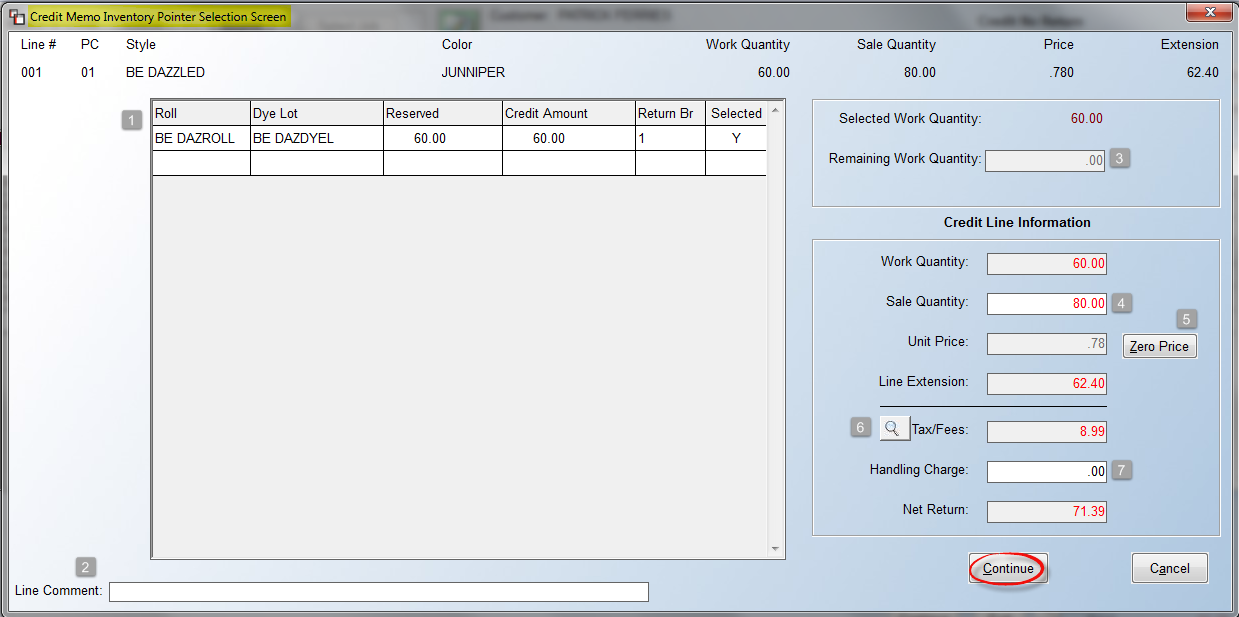Viewport: 1239px width, 617px height.
Task: Click numbered marker 2 above Line Comment
Action: point(85,566)
